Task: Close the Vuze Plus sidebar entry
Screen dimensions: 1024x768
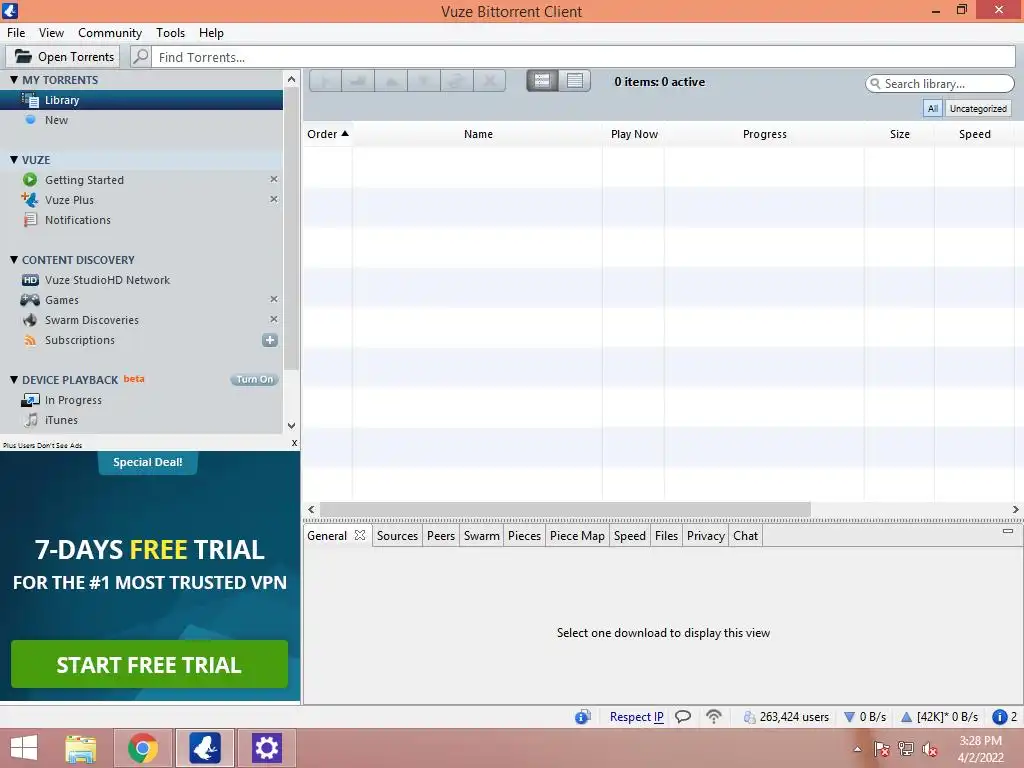Action: pyautogui.click(x=274, y=199)
